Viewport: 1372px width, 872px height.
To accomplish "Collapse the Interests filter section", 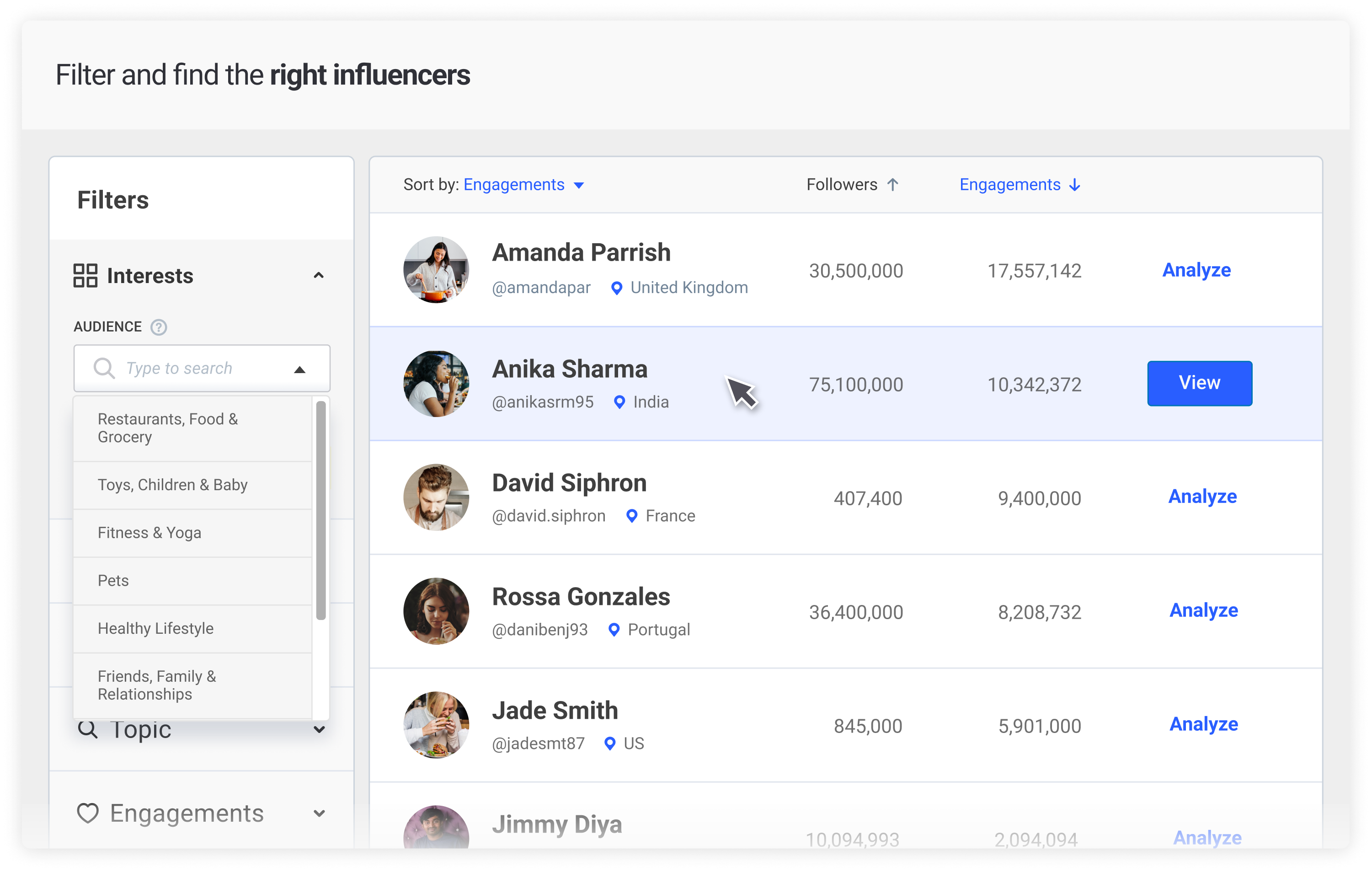I will tap(319, 276).
